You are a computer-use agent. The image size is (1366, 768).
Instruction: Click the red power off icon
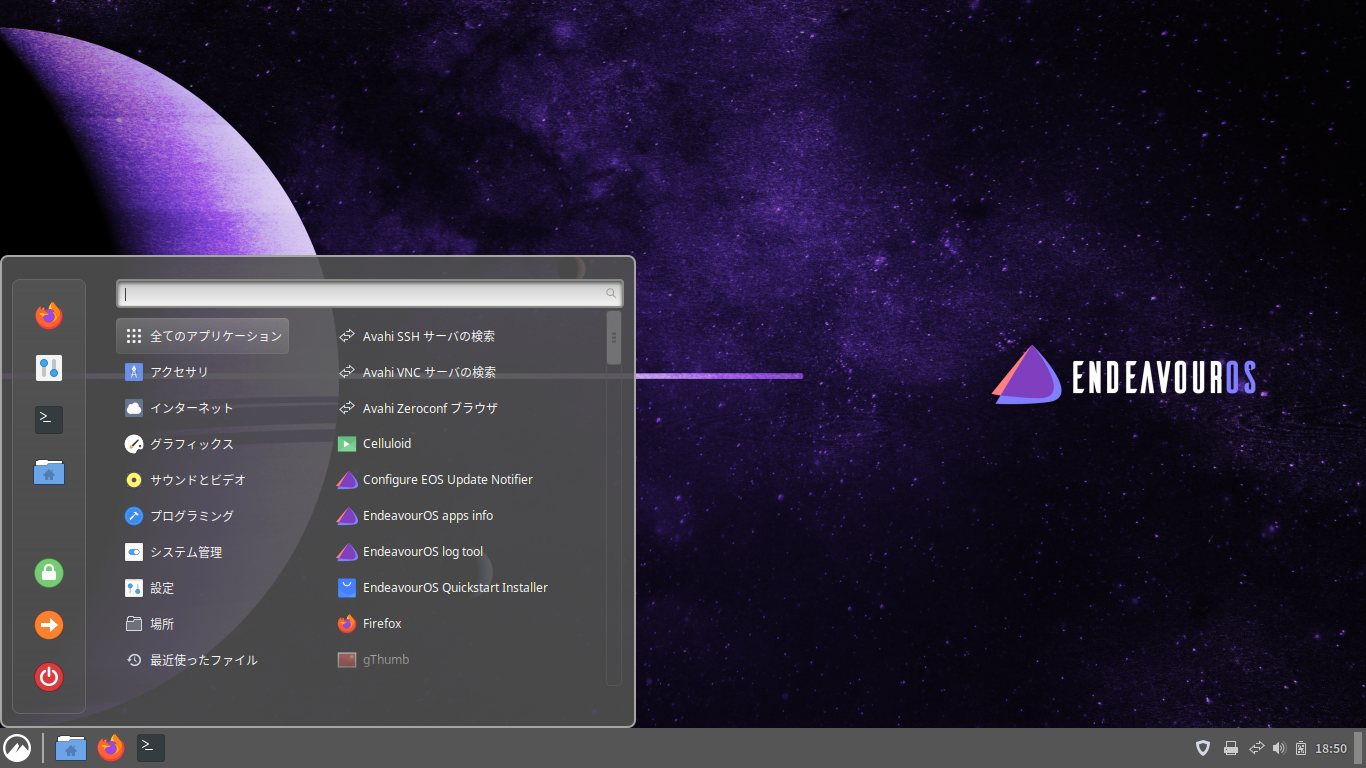49,677
